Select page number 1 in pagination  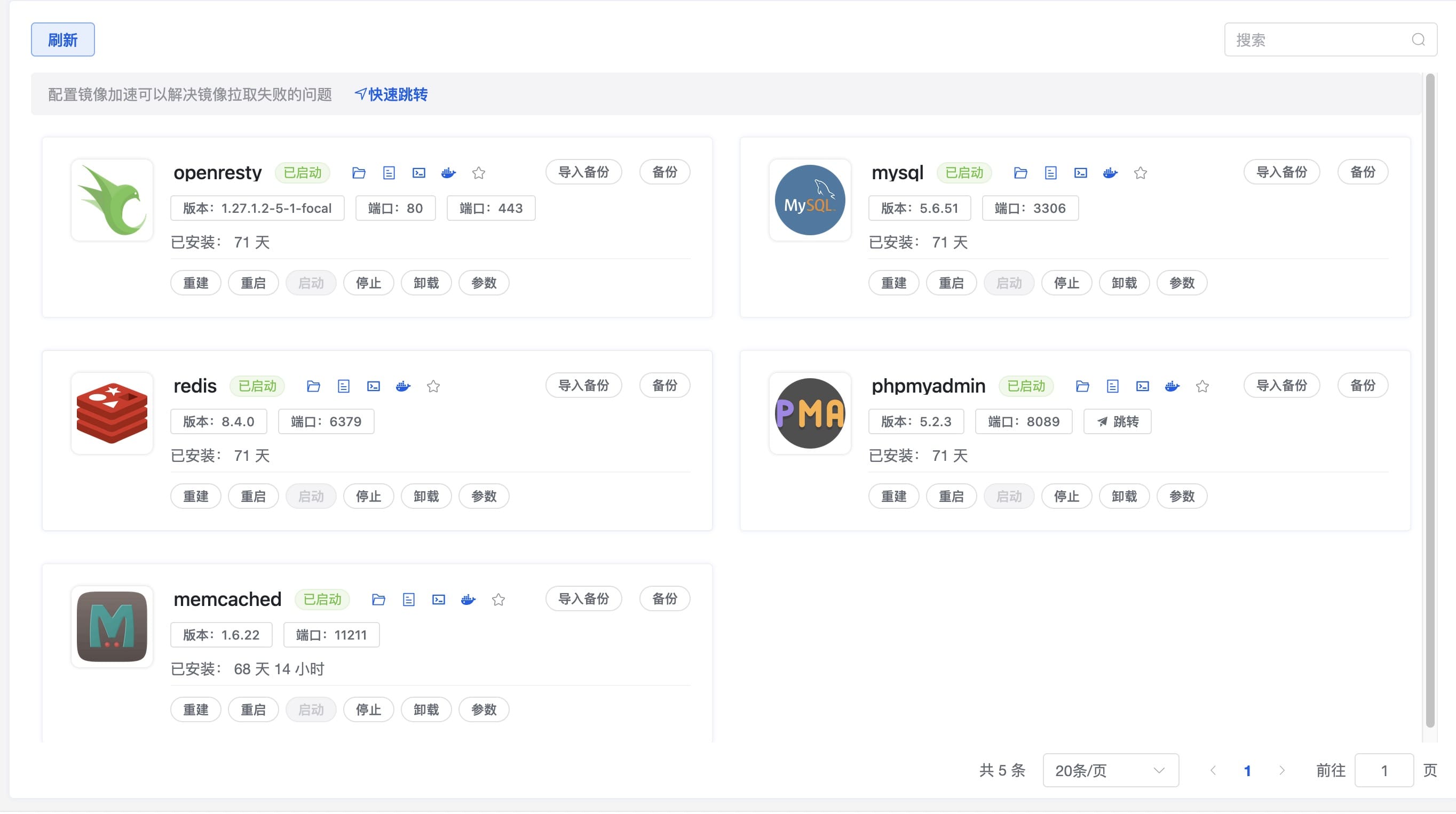coord(1247,770)
